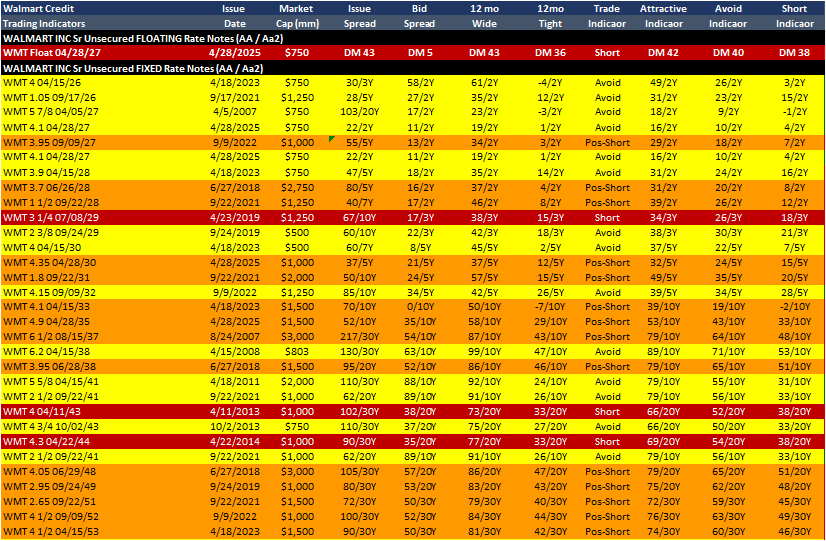Viewport: 826px width, 541px height.
Task: Click the green comment indicator triangle
Action: pos(331,138)
